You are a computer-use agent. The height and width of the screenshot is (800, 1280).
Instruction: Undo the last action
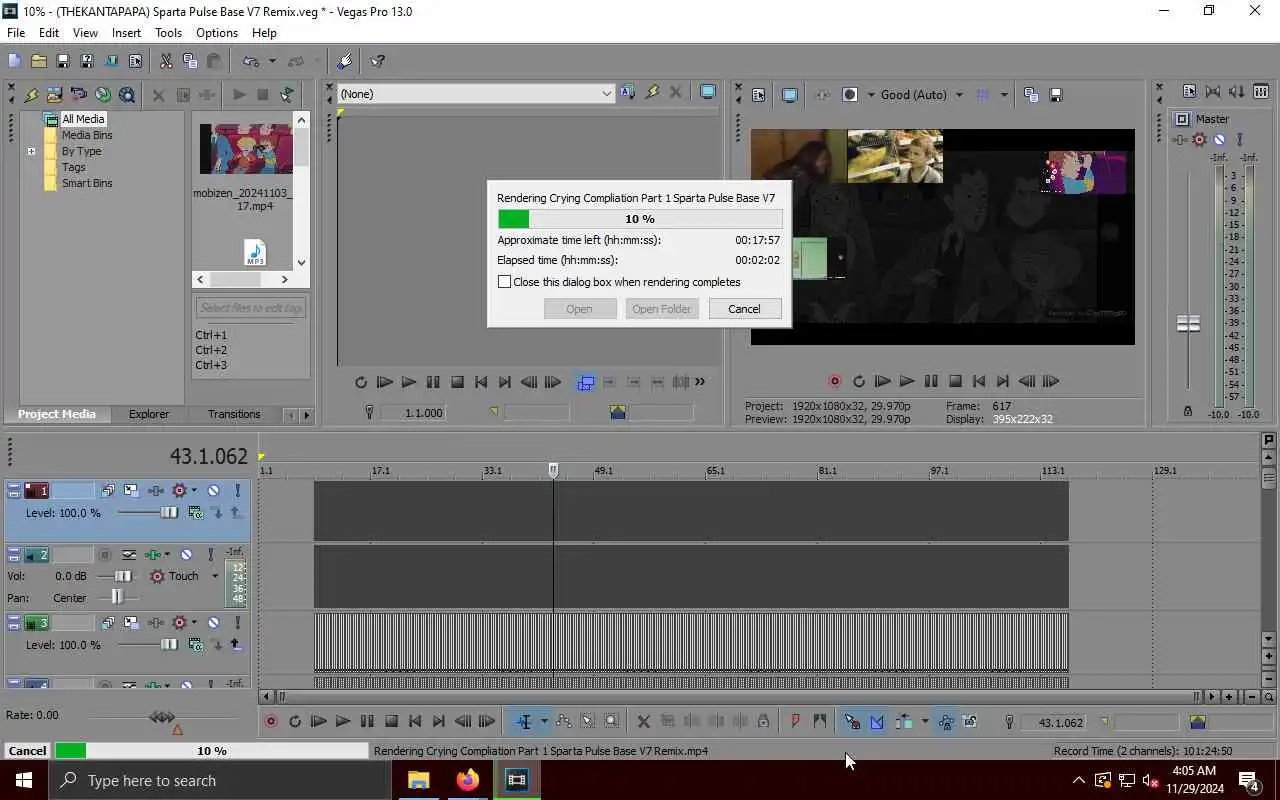(x=251, y=61)
